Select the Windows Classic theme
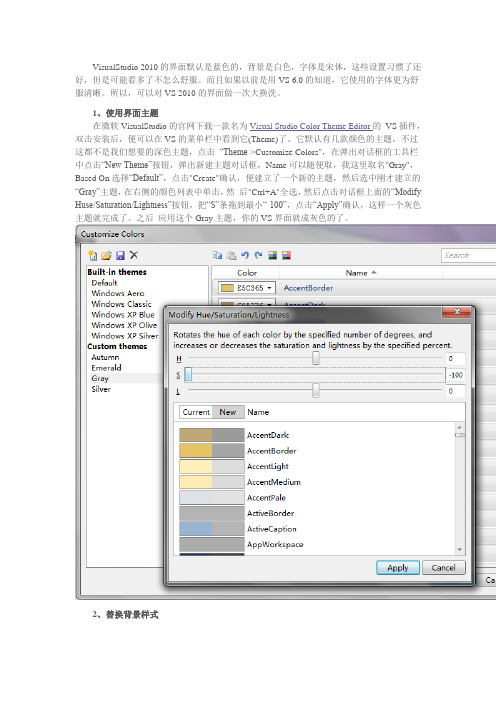The image size is (496, 702). point(121,304)
